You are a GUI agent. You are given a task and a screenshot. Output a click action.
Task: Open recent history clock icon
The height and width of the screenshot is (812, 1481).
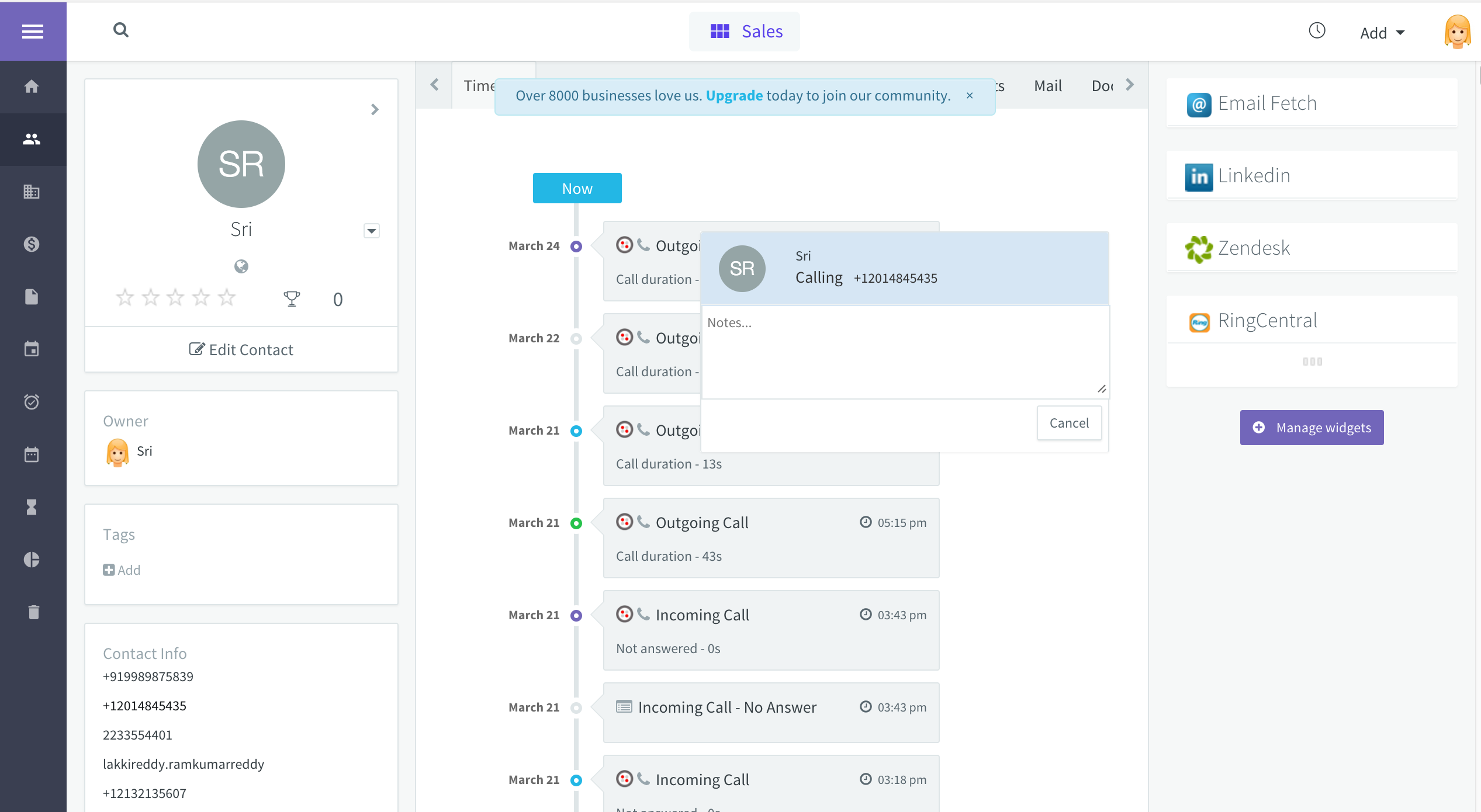pos(1316,31)
